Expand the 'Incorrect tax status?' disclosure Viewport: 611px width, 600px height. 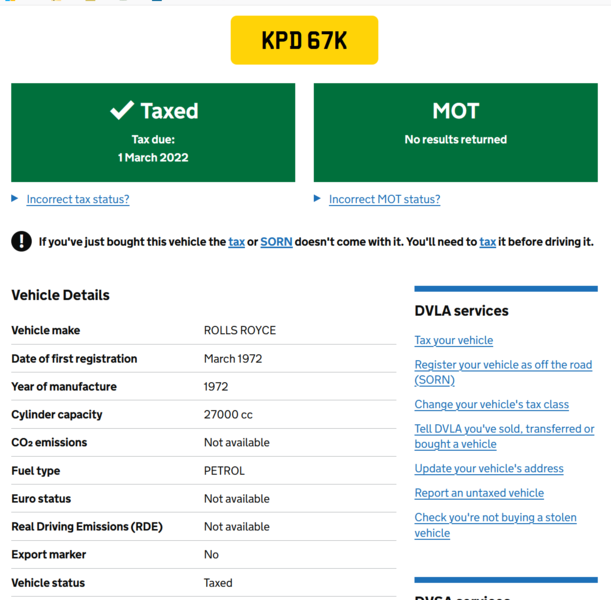78,199
